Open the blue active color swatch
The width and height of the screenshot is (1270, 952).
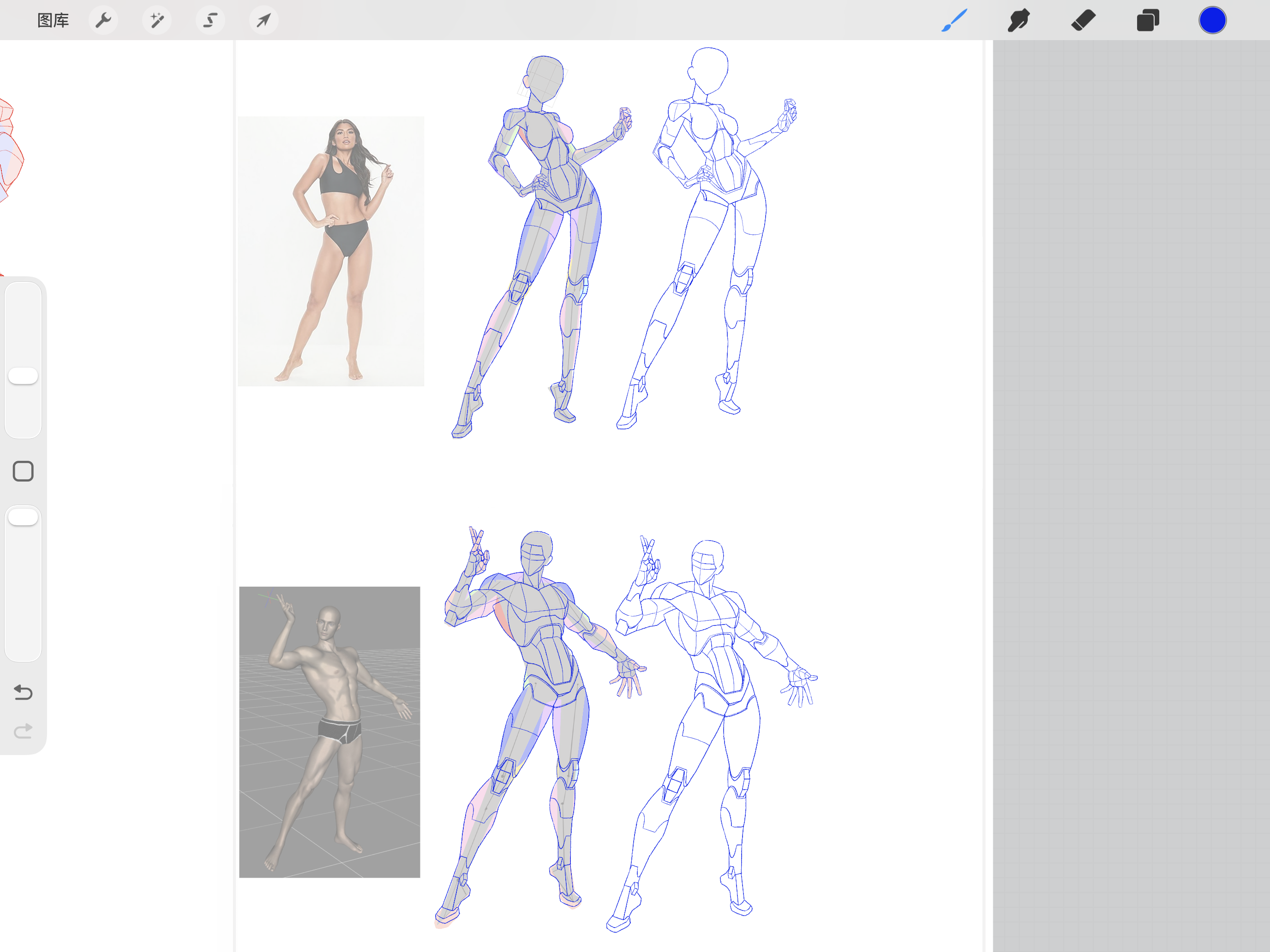click(1212, 21)
